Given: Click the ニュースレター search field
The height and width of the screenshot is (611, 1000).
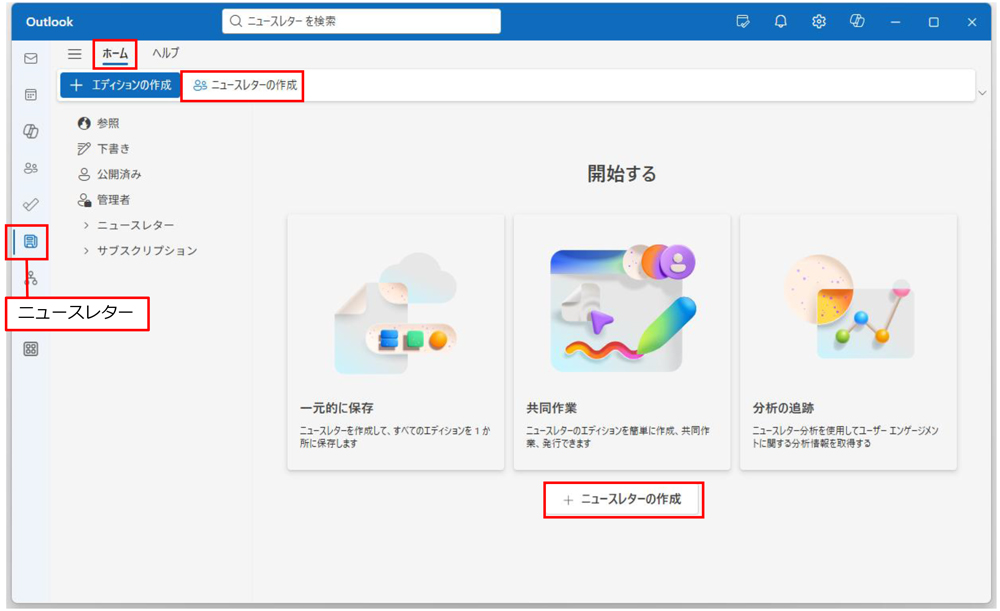Looking at the screenshot, I should click(x=360, y=20).
